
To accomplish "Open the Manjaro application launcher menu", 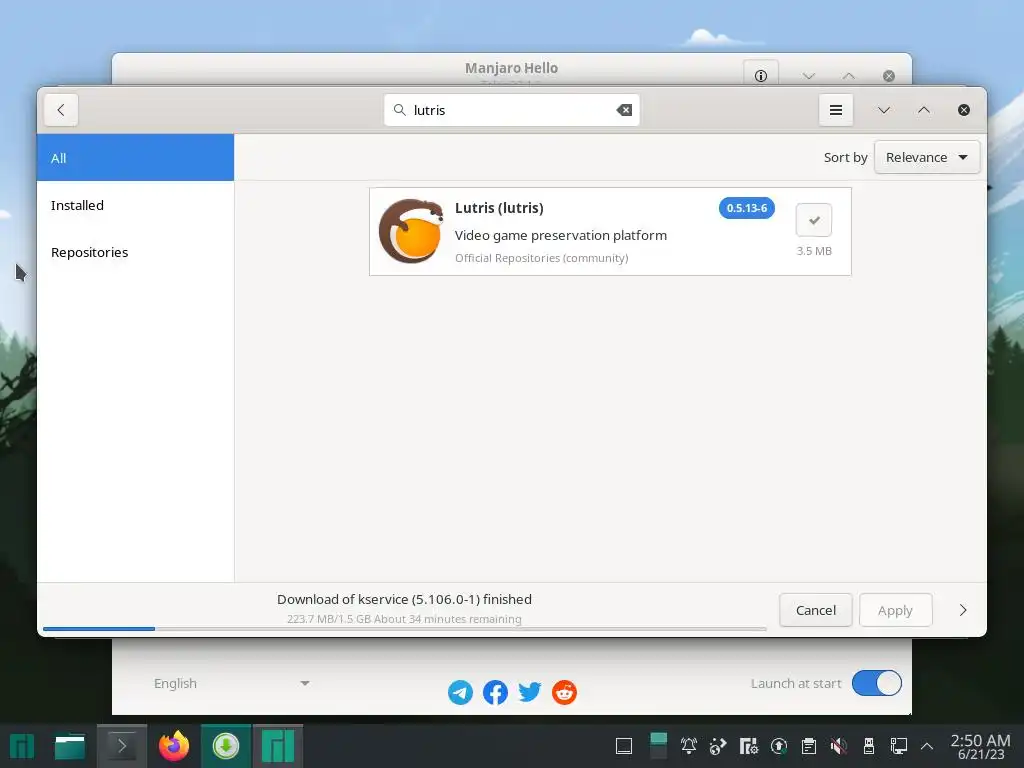I will (x=22, y=746).
